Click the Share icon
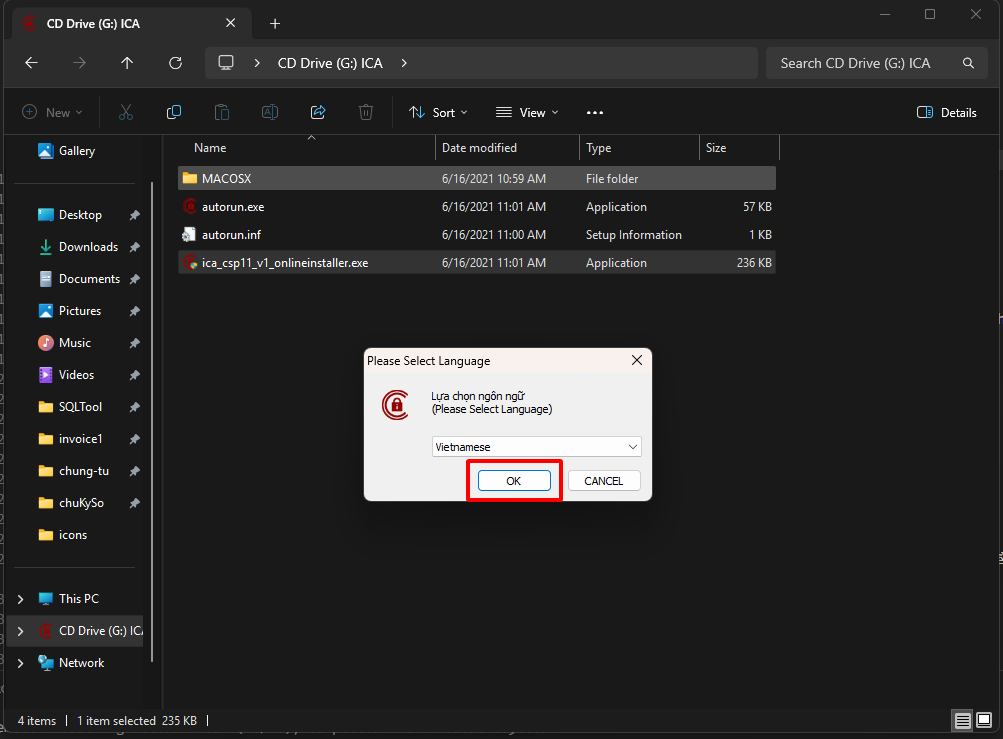 click(x=318, y=113)
